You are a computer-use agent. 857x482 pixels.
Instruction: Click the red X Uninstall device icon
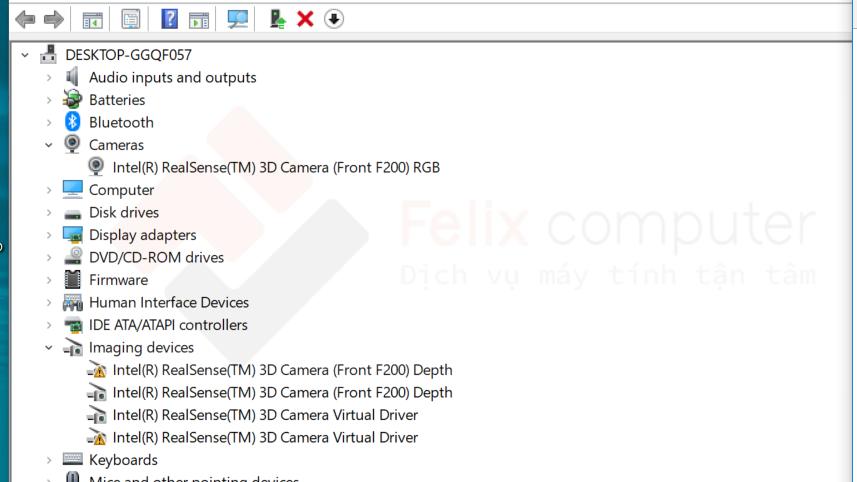point(306,19)
